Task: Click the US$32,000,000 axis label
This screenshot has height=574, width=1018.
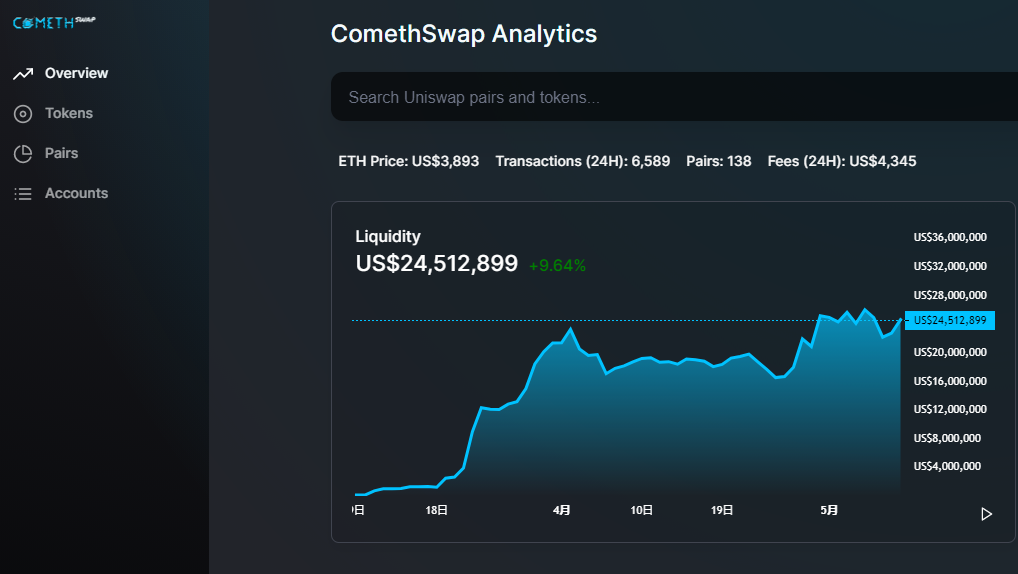Action: 950,266
